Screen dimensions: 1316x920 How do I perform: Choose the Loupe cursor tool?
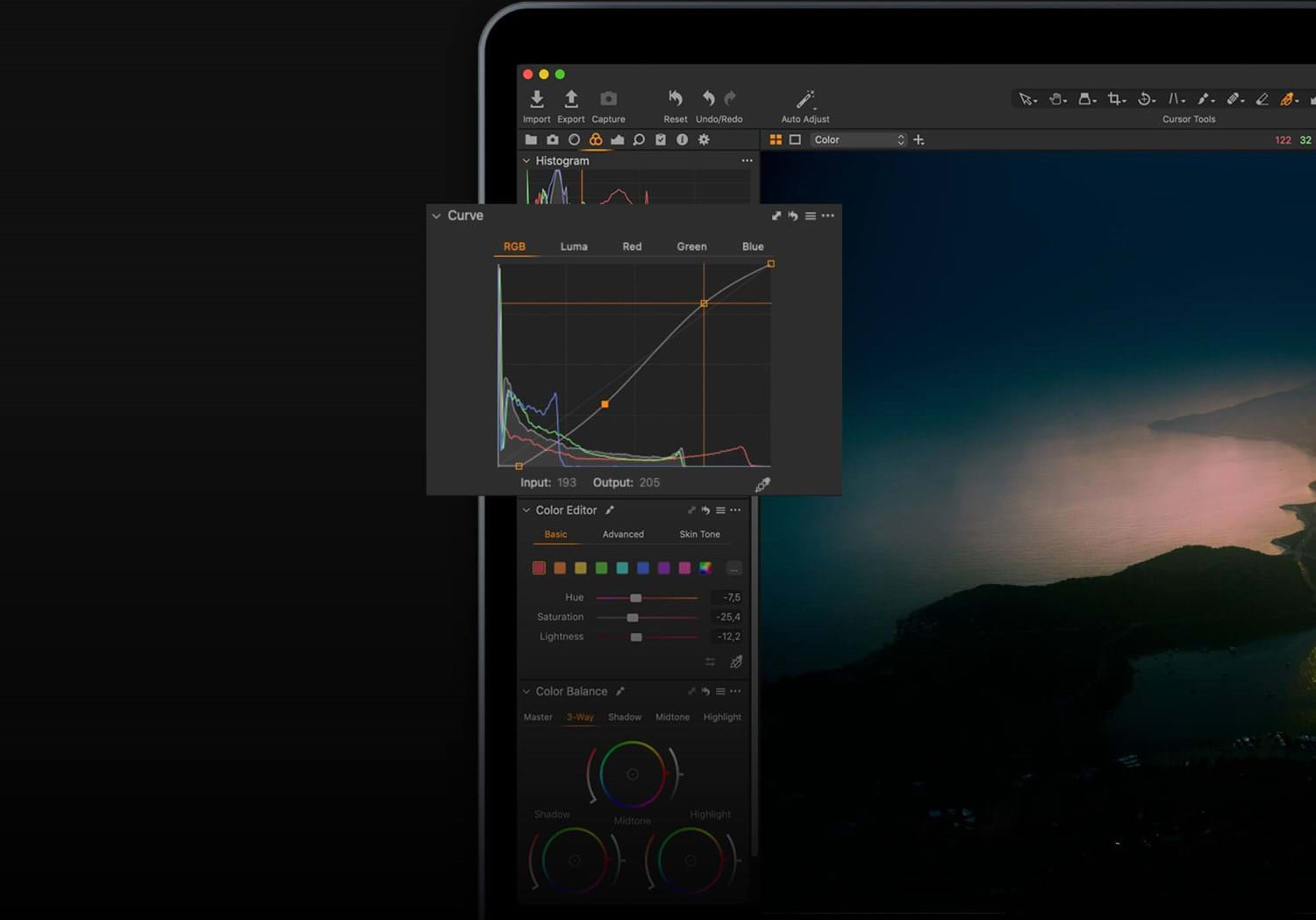[x=1086, y=99]
